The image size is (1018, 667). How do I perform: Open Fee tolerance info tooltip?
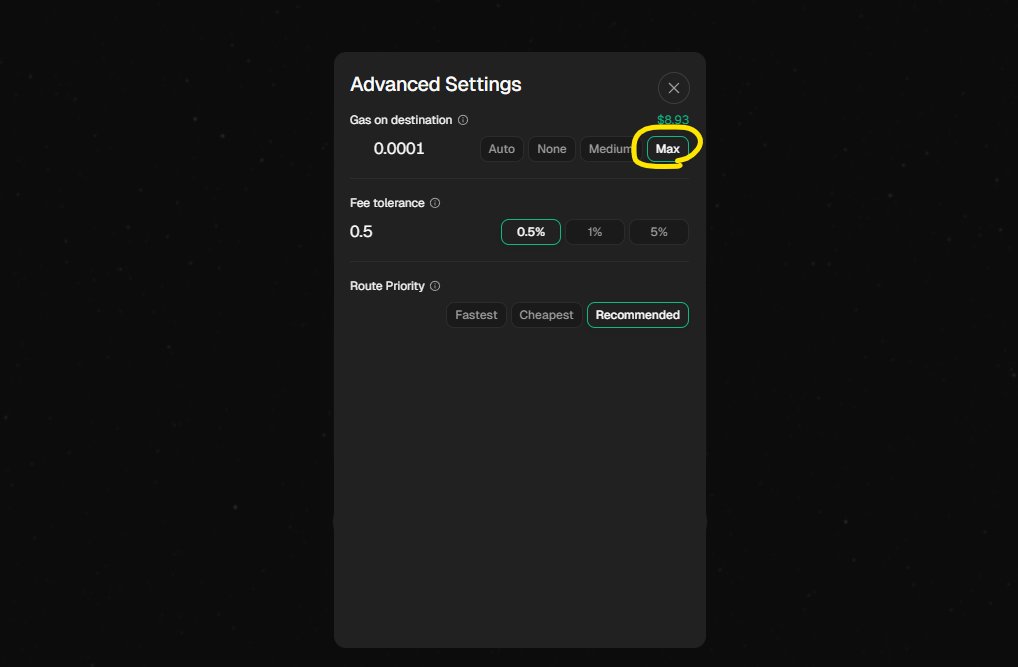click(435, 203)
